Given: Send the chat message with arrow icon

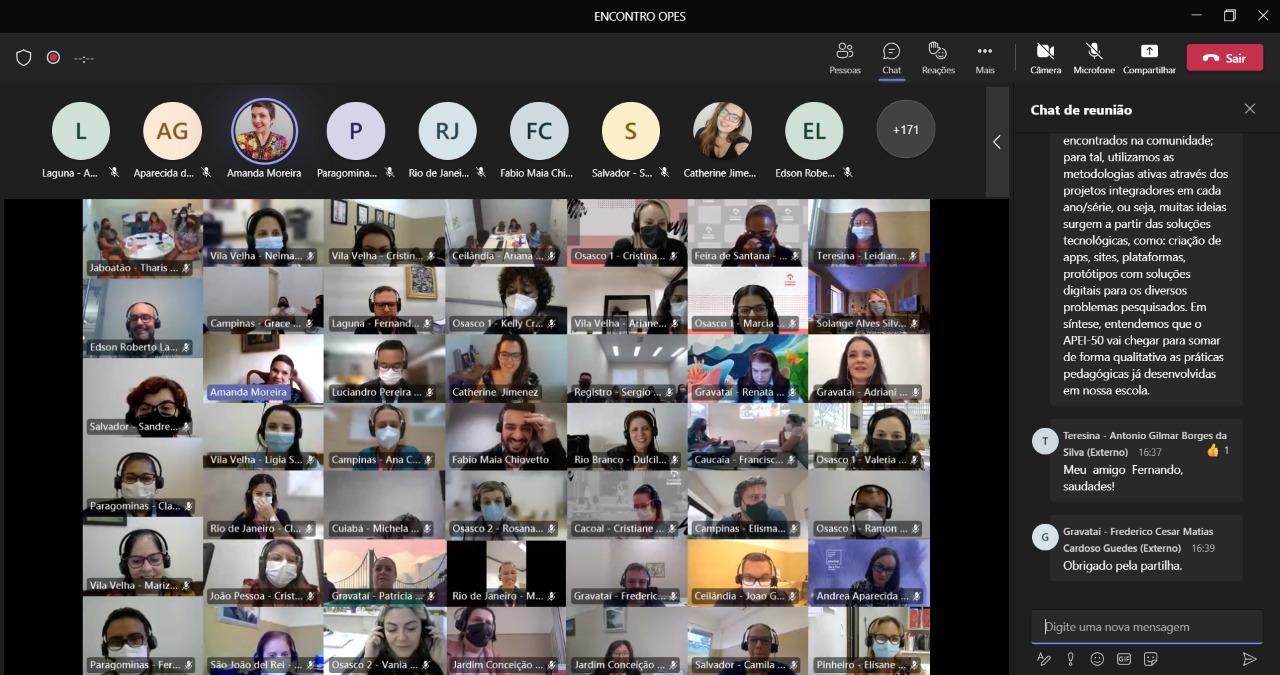Looking at the screenshot, I should tap(1249, 659).
